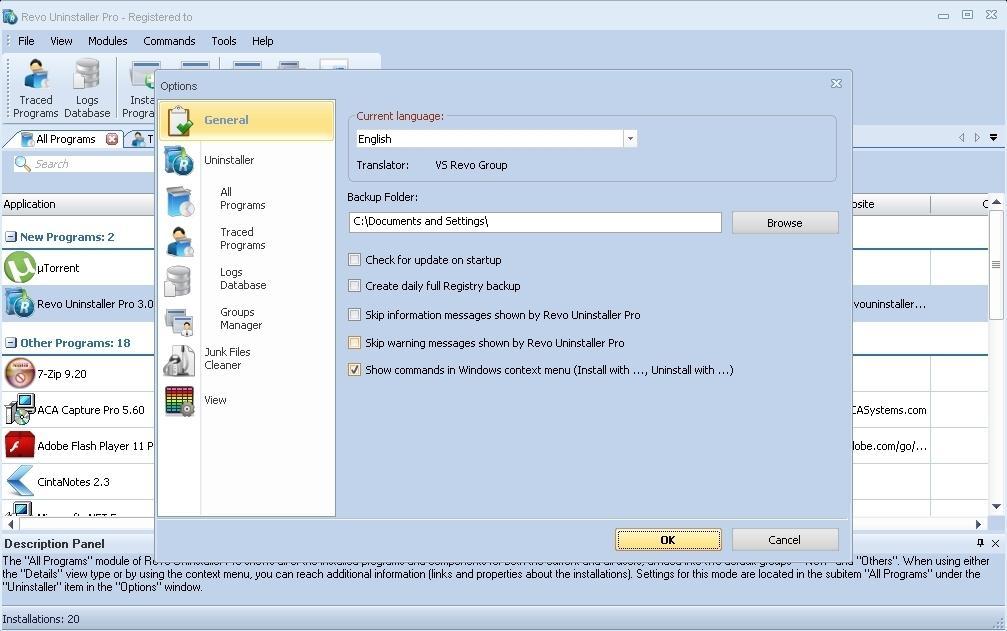Open the Commands menu

tap(169, 41)
